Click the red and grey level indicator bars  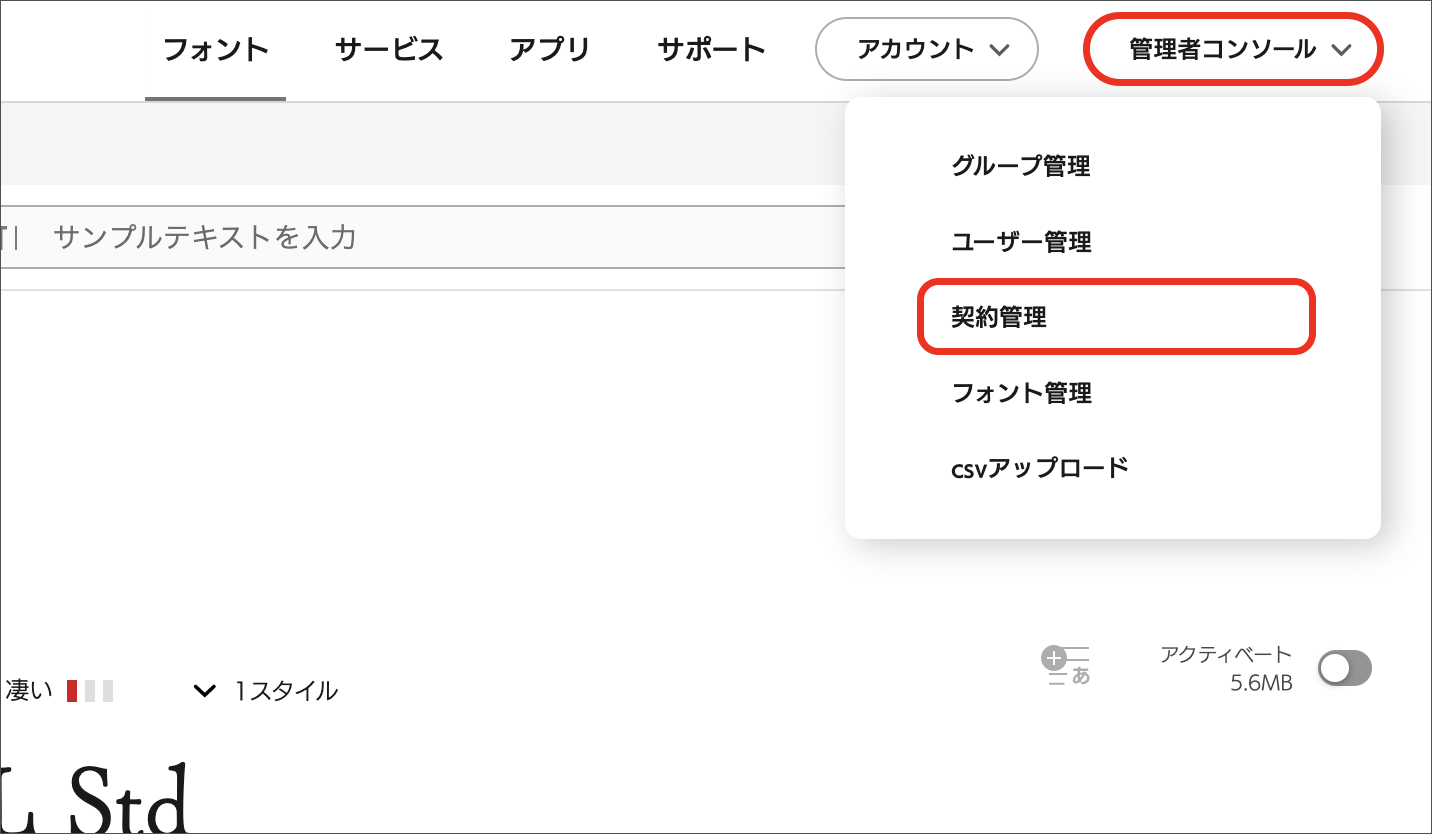point(90,690)
